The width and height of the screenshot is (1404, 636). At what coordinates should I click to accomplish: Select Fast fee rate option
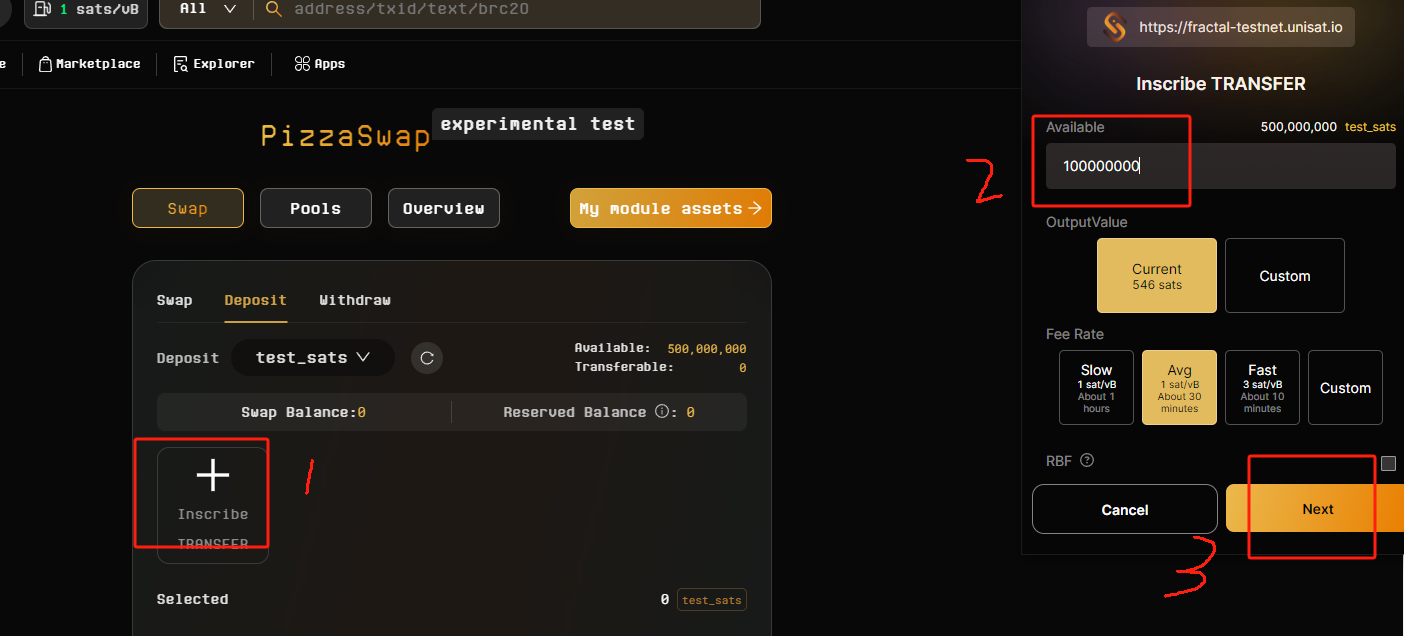click(x=1262, y=387)
